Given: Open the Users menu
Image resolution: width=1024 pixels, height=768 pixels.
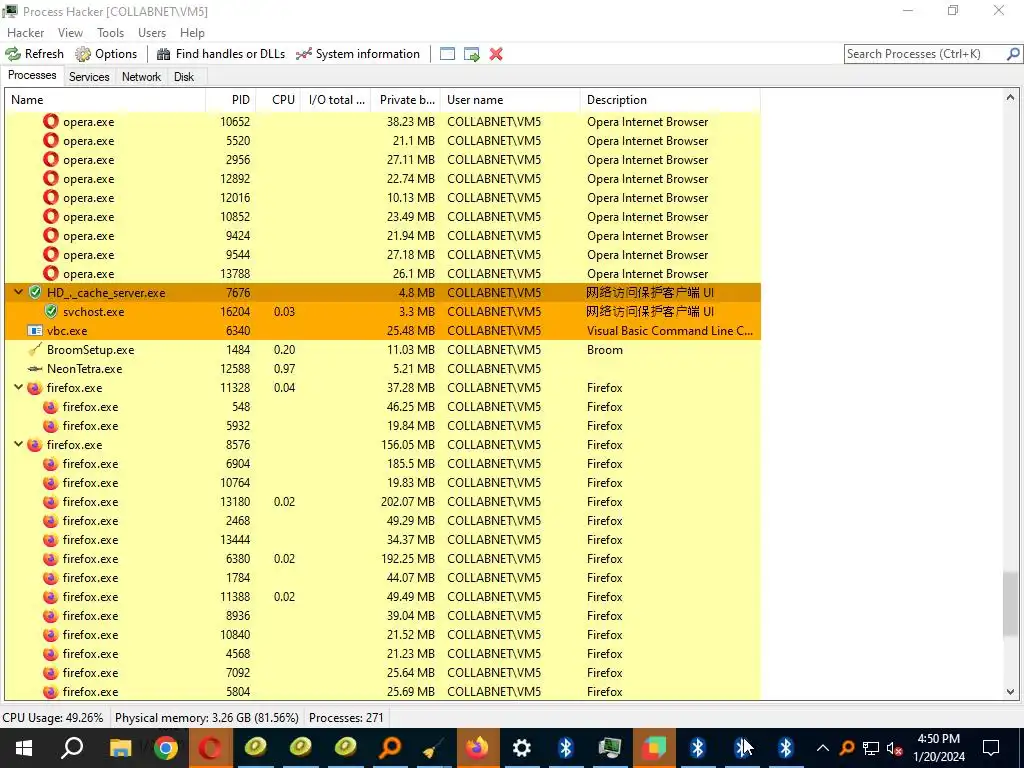Looking at the screenshot, I should pyautogui.click(x=152, y=33).
